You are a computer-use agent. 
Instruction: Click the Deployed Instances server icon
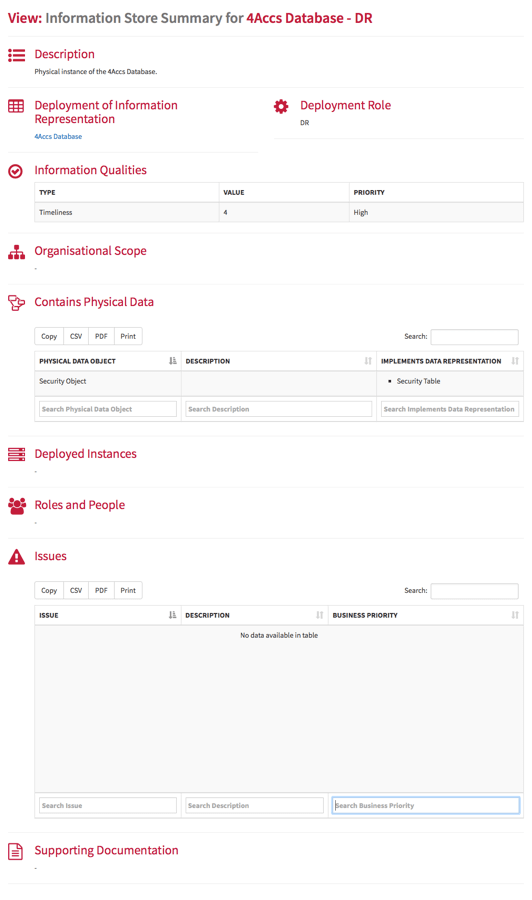tap(16, 455)
